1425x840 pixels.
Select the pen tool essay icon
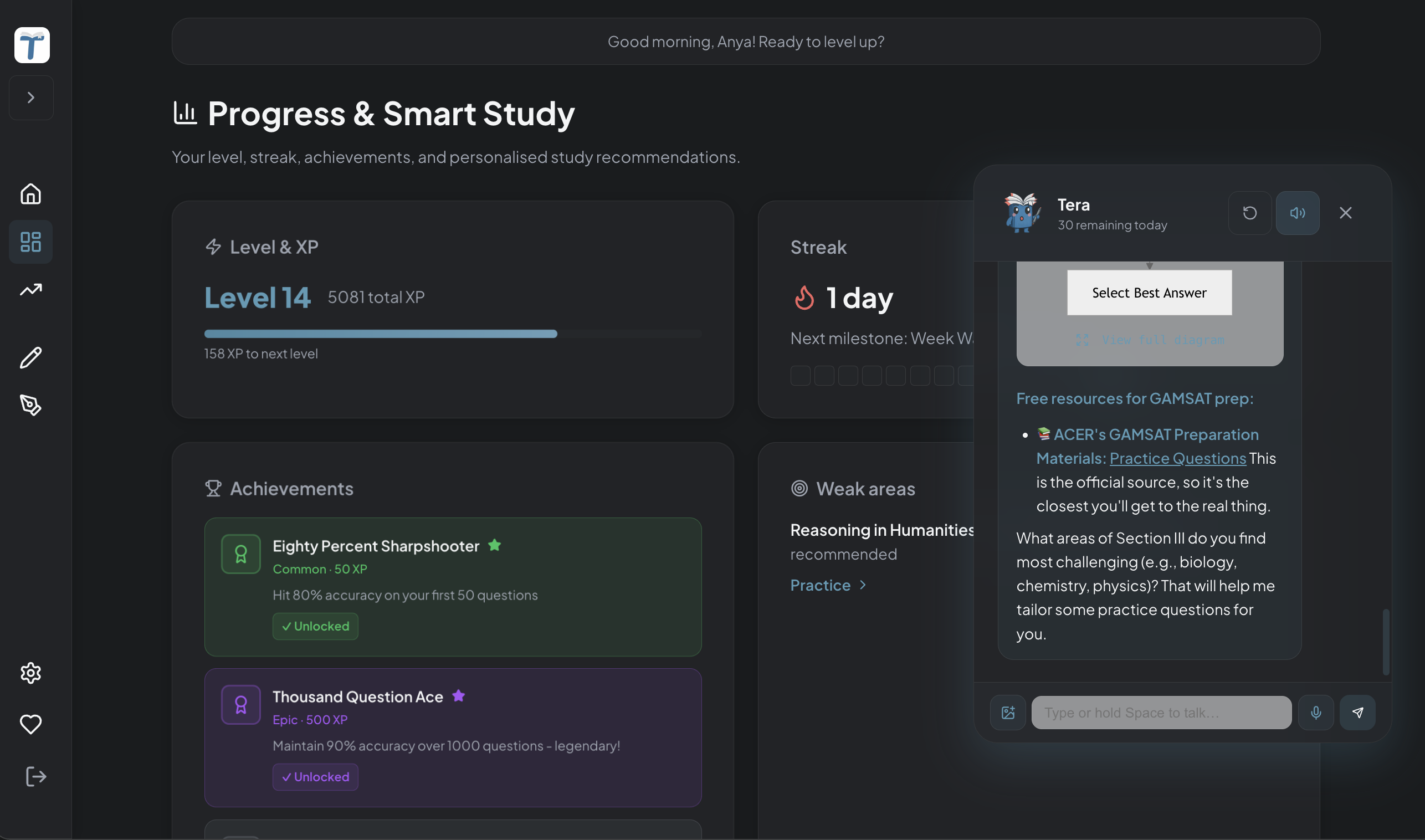[x=30, y=405]
